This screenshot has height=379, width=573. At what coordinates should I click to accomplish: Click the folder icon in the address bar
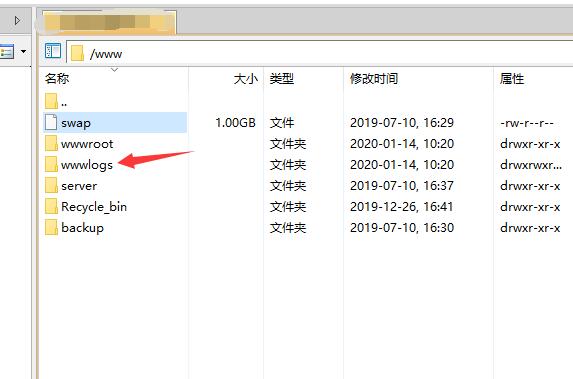point(77,53)
